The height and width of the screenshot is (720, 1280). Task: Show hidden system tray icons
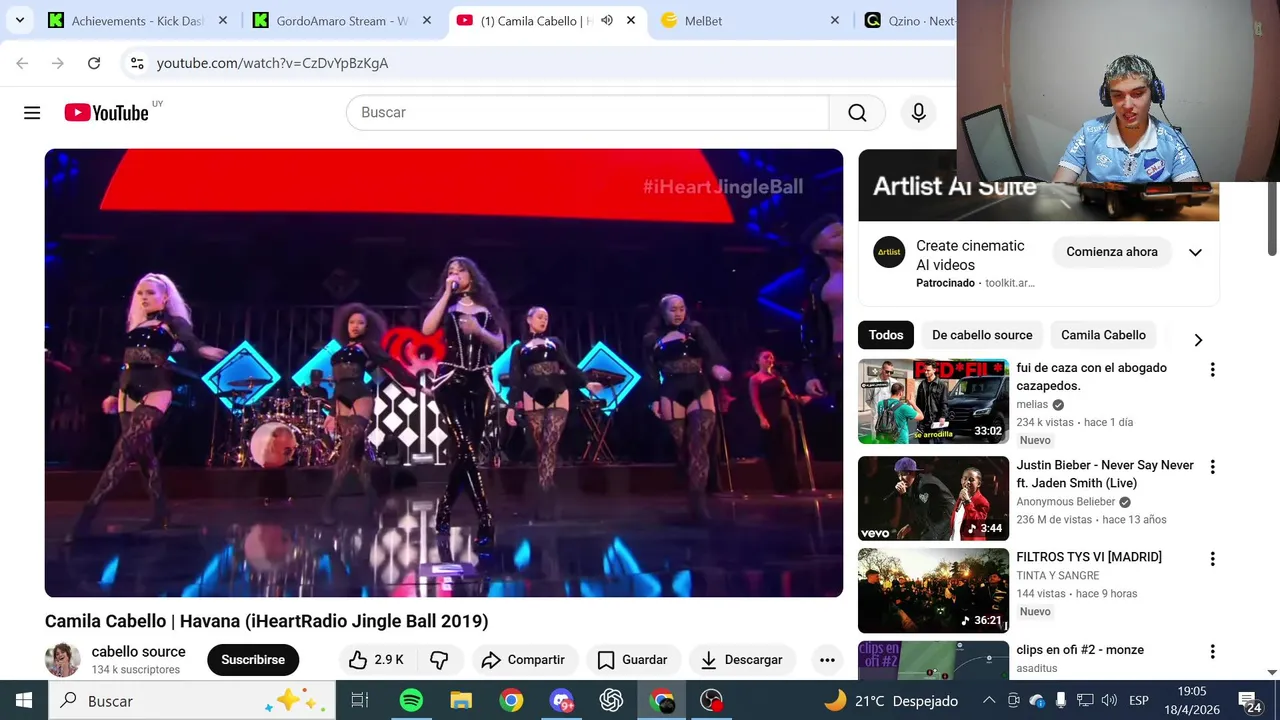click(x=989, y=700)
